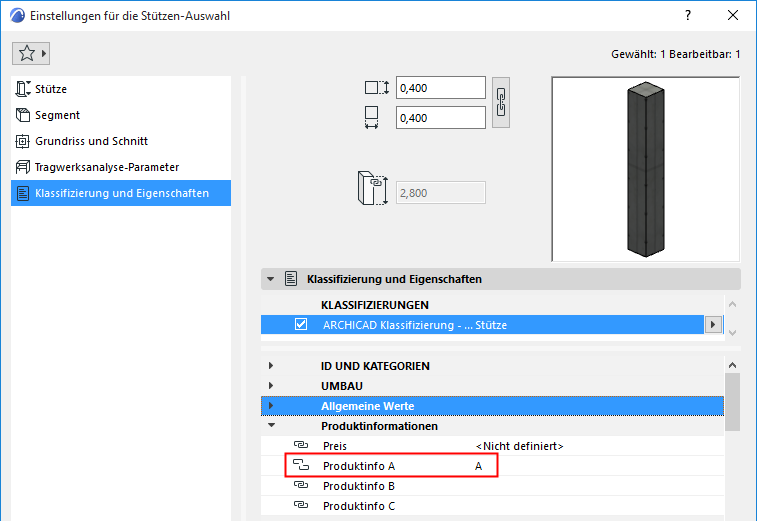
Task: Click the 3D column preview thumbnail
Action: (x=644, y=169)
